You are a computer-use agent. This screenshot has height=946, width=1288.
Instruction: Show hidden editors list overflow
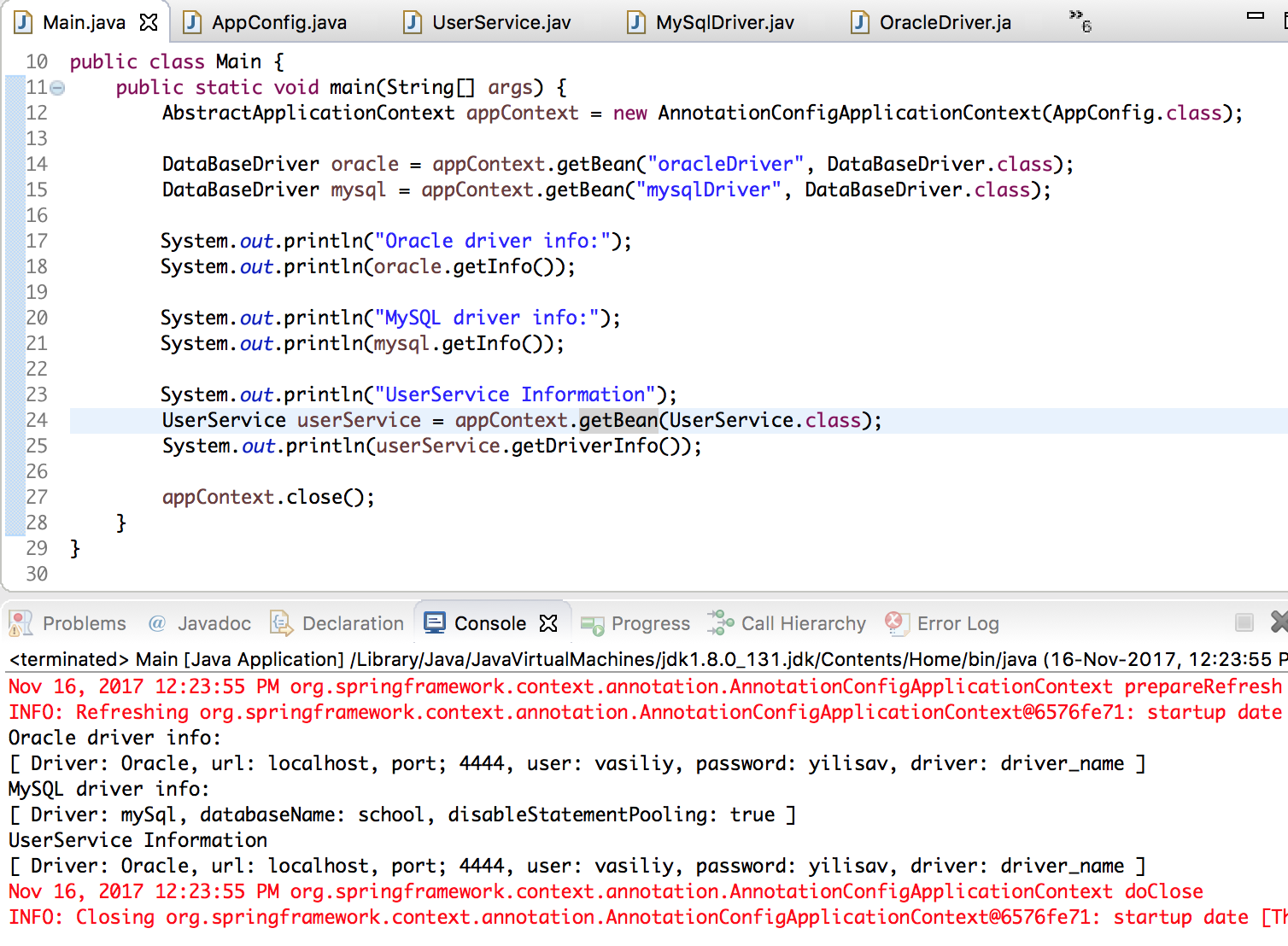tap(1080, 20)
